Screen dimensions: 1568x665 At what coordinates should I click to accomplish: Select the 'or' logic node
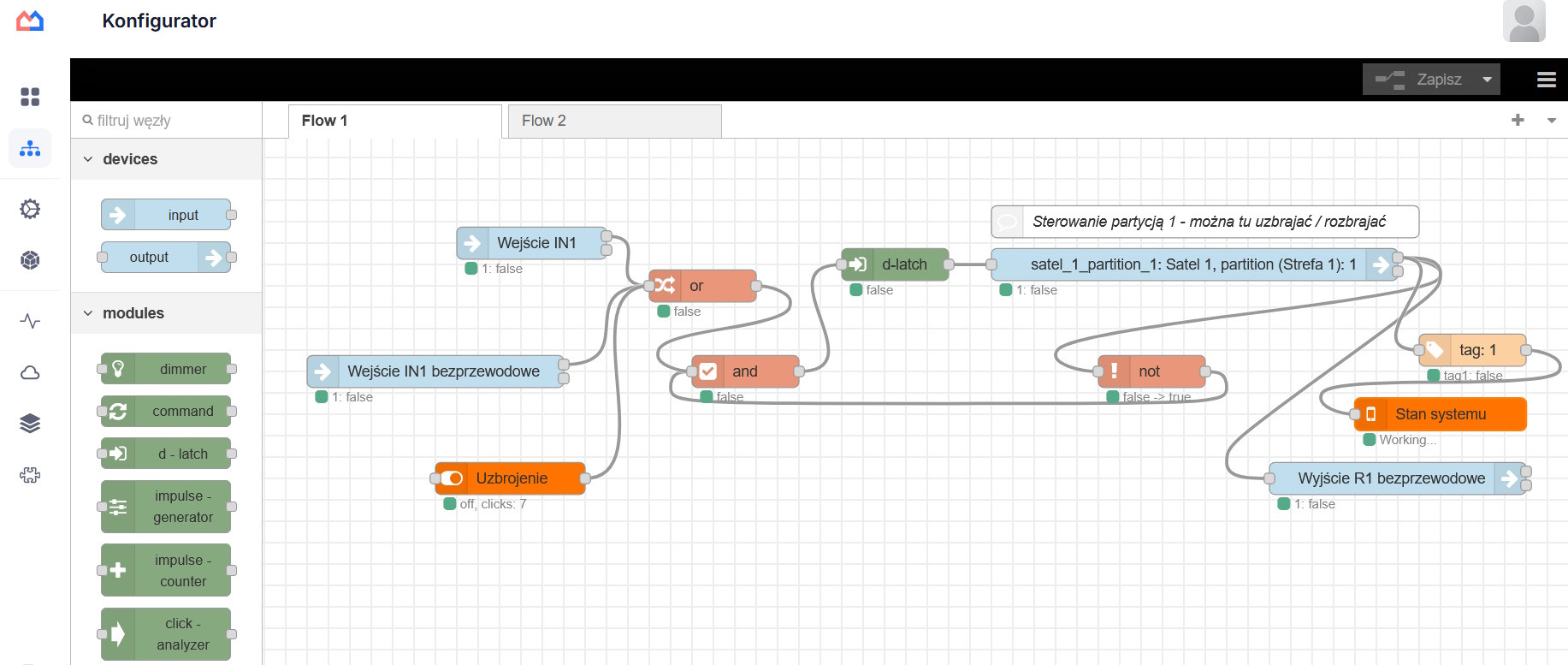tap(702, 286)
